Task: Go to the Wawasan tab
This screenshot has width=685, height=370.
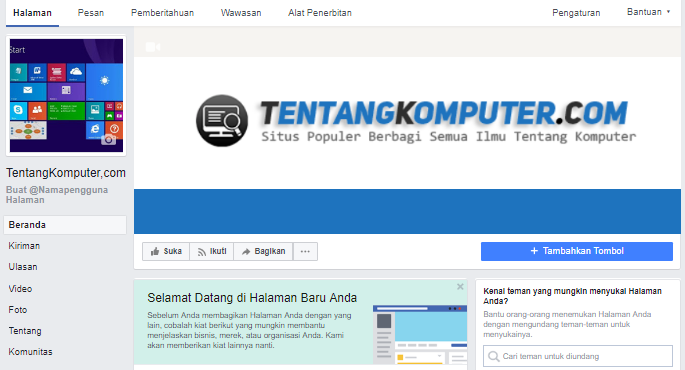Action: point(241,13)
